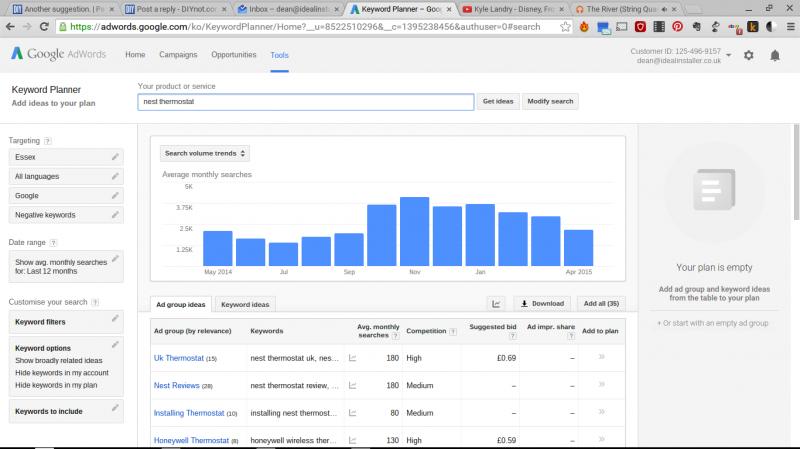
Task: Switch to the Keyword ideas tab
Action: pyautogui.click(x=245, y=304)
